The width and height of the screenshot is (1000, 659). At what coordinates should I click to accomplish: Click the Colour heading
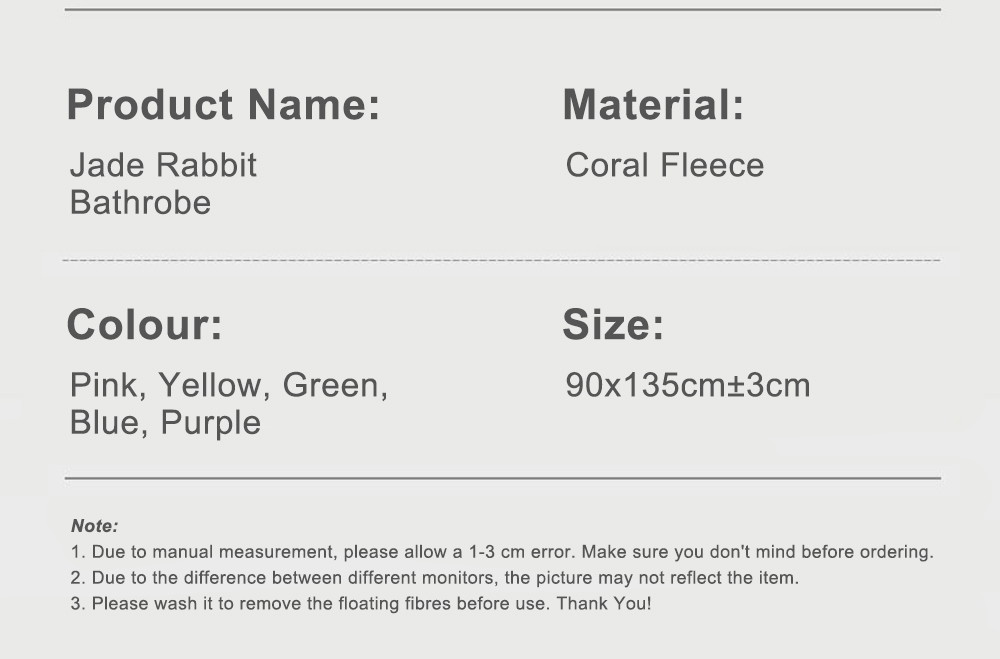tap(145, 325)
